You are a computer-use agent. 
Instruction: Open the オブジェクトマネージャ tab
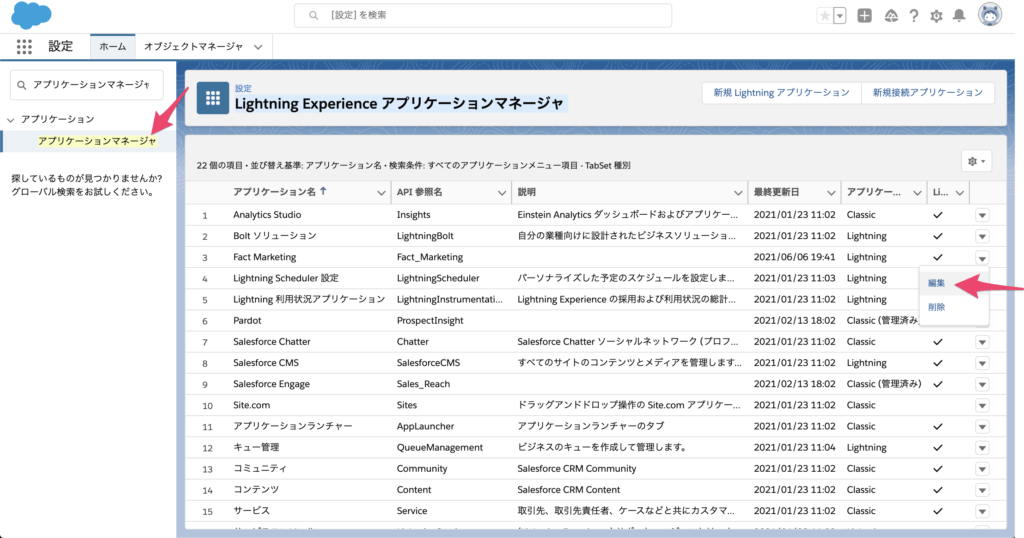click(193, 46)
